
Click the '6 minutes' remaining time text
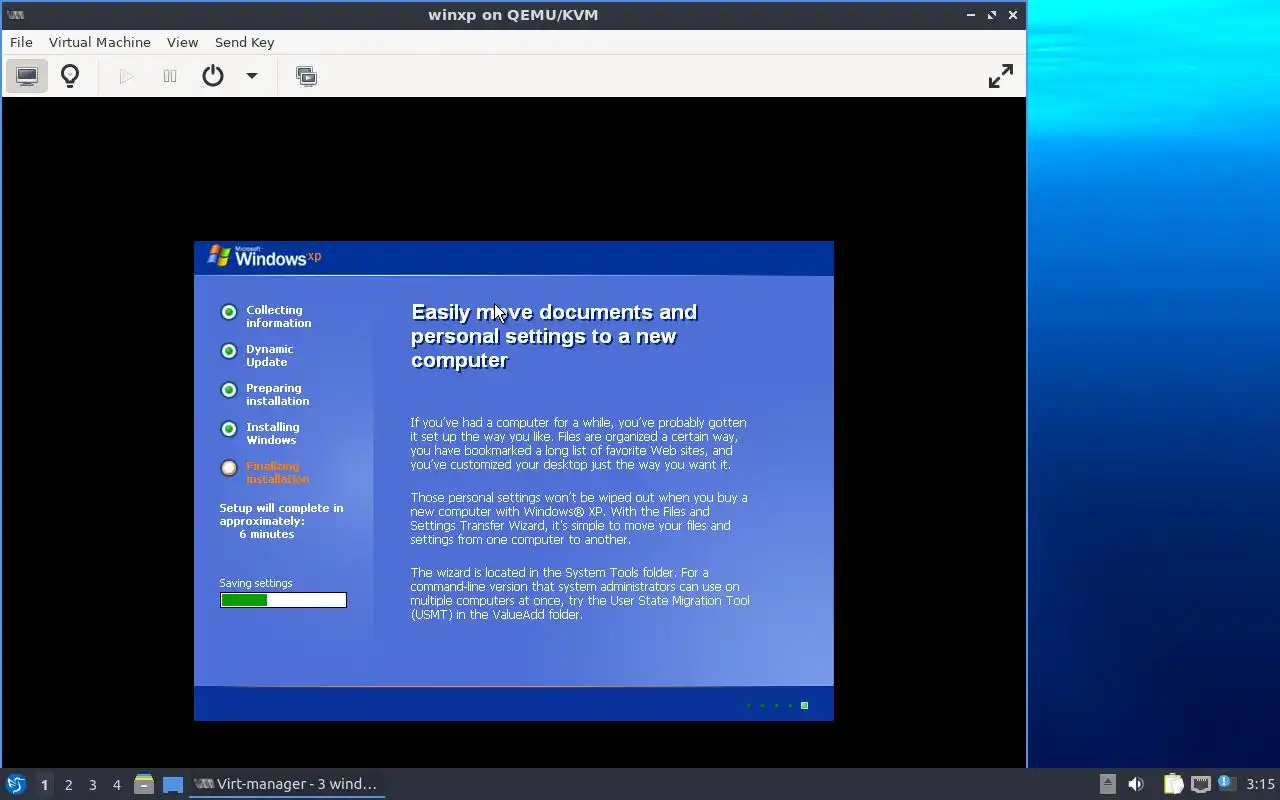[x=267, y=534]
